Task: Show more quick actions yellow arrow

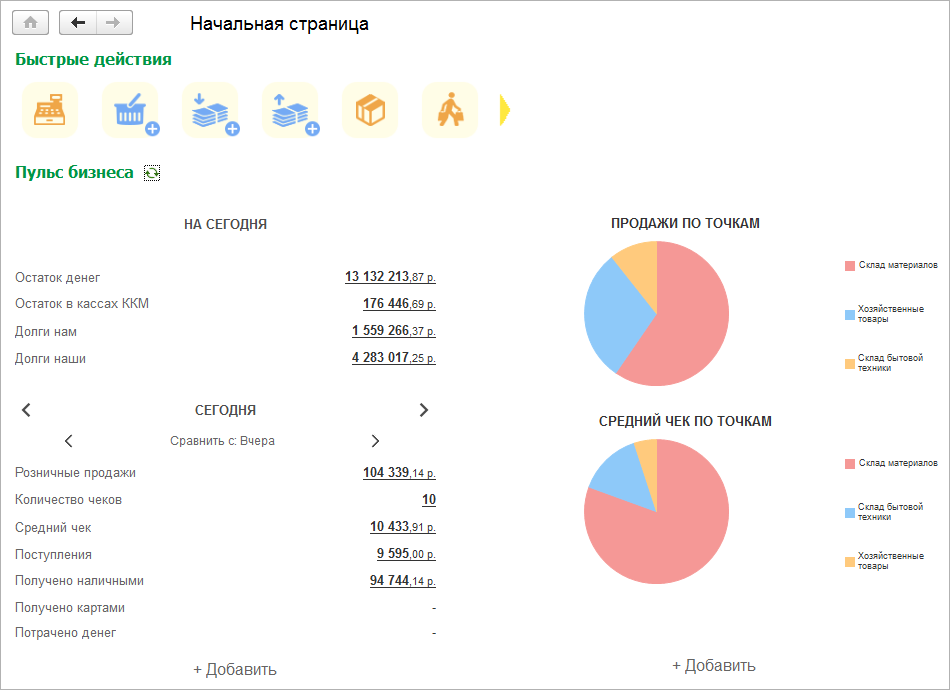Action: coord(505,110)
